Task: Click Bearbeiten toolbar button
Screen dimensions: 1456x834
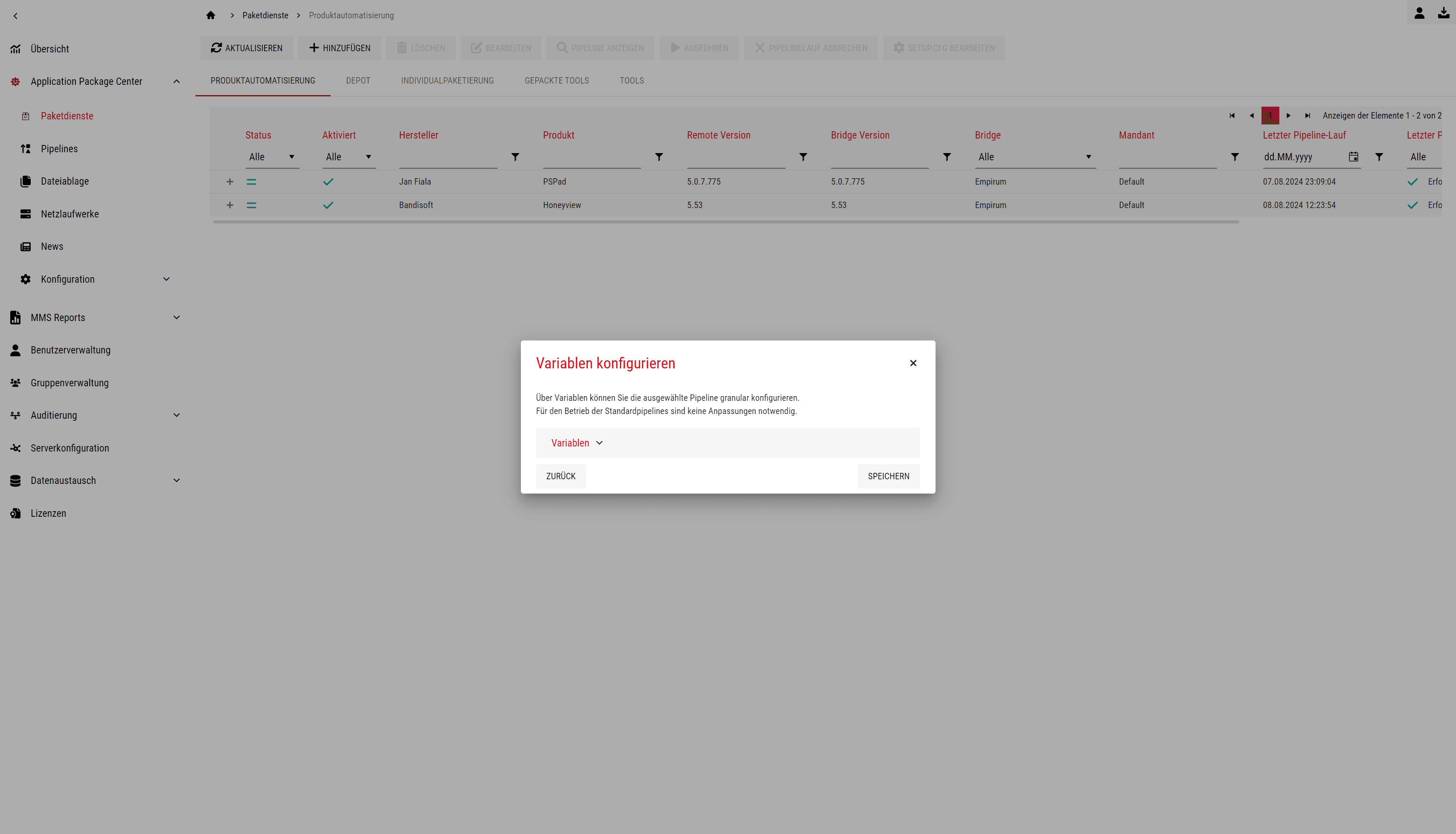Action: coord(501,48)
